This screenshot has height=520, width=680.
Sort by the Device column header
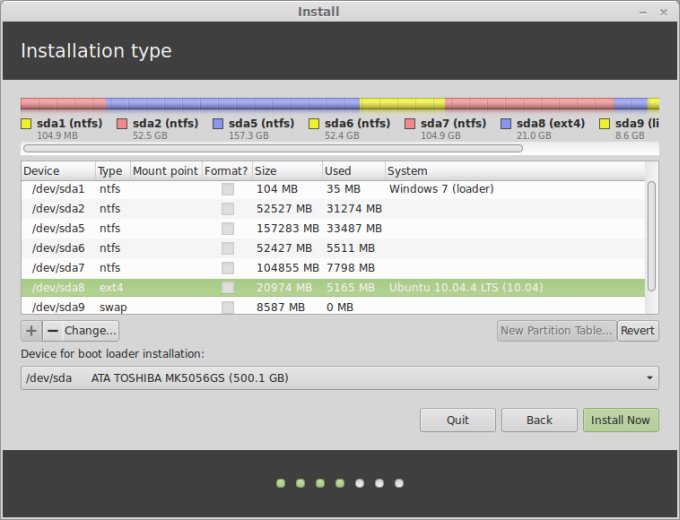[58, 171]
